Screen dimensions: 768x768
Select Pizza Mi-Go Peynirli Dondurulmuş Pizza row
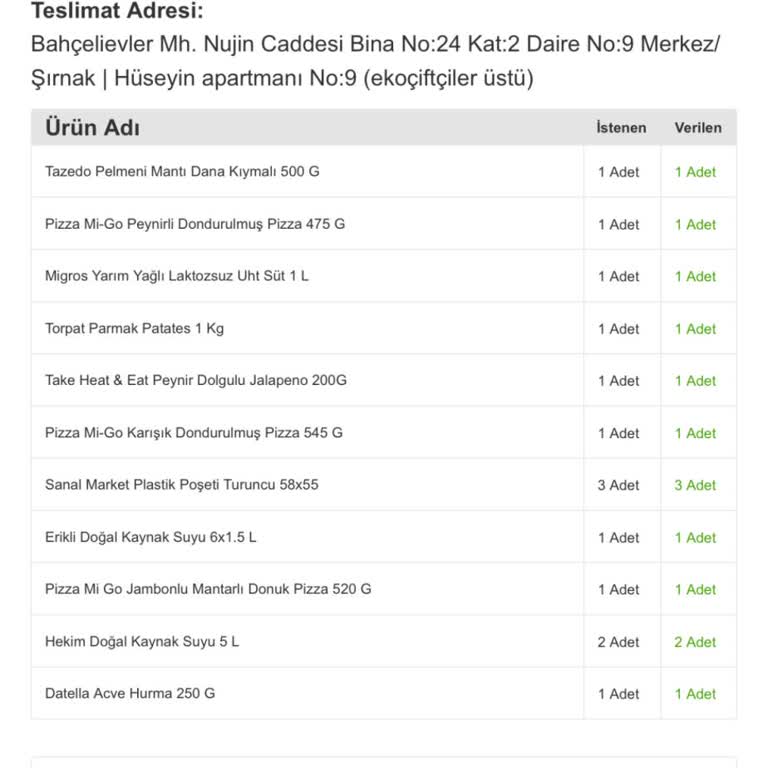tap(195, 224)
